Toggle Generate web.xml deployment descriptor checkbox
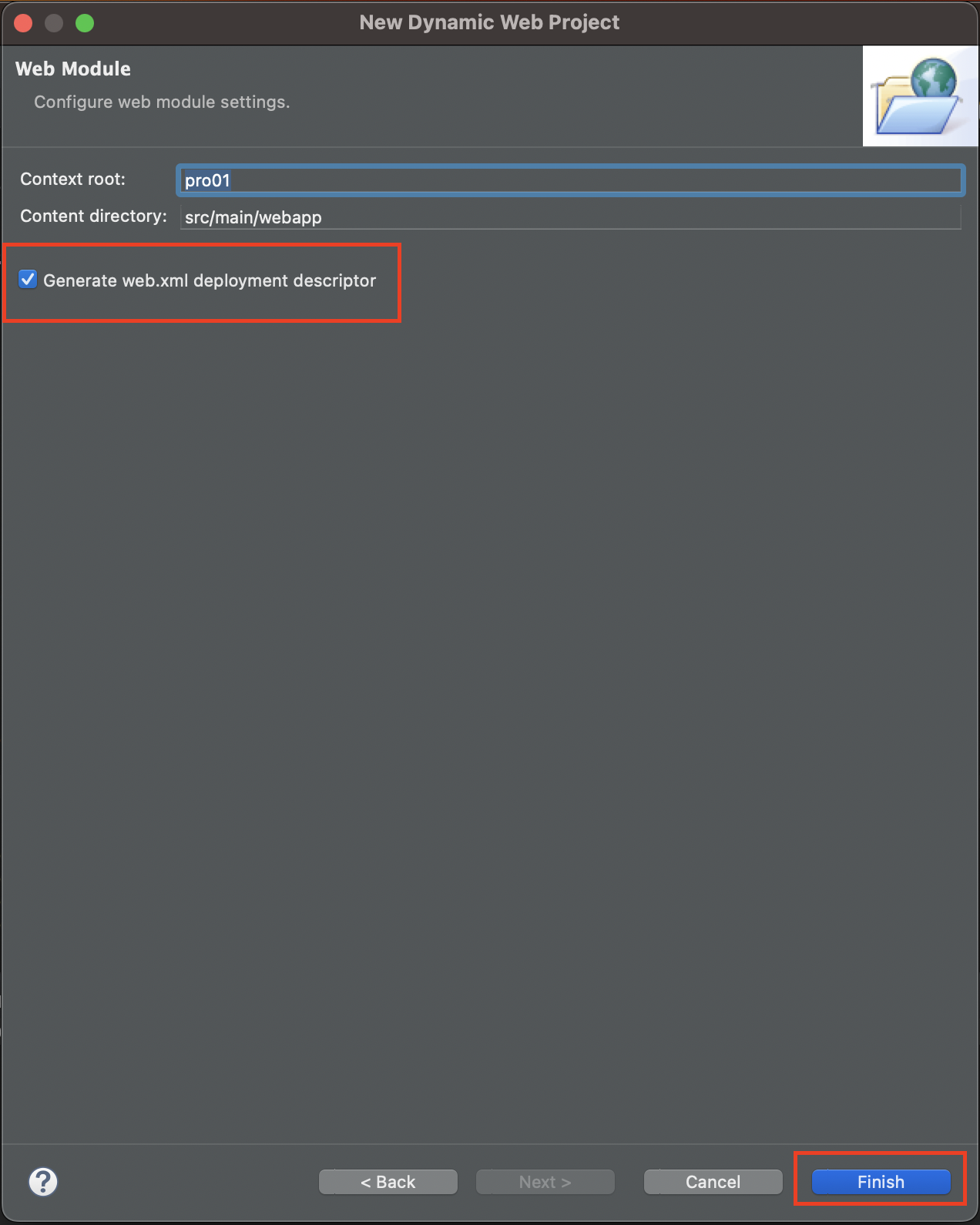Screen dimensions: 980x1225 (28, 279)
